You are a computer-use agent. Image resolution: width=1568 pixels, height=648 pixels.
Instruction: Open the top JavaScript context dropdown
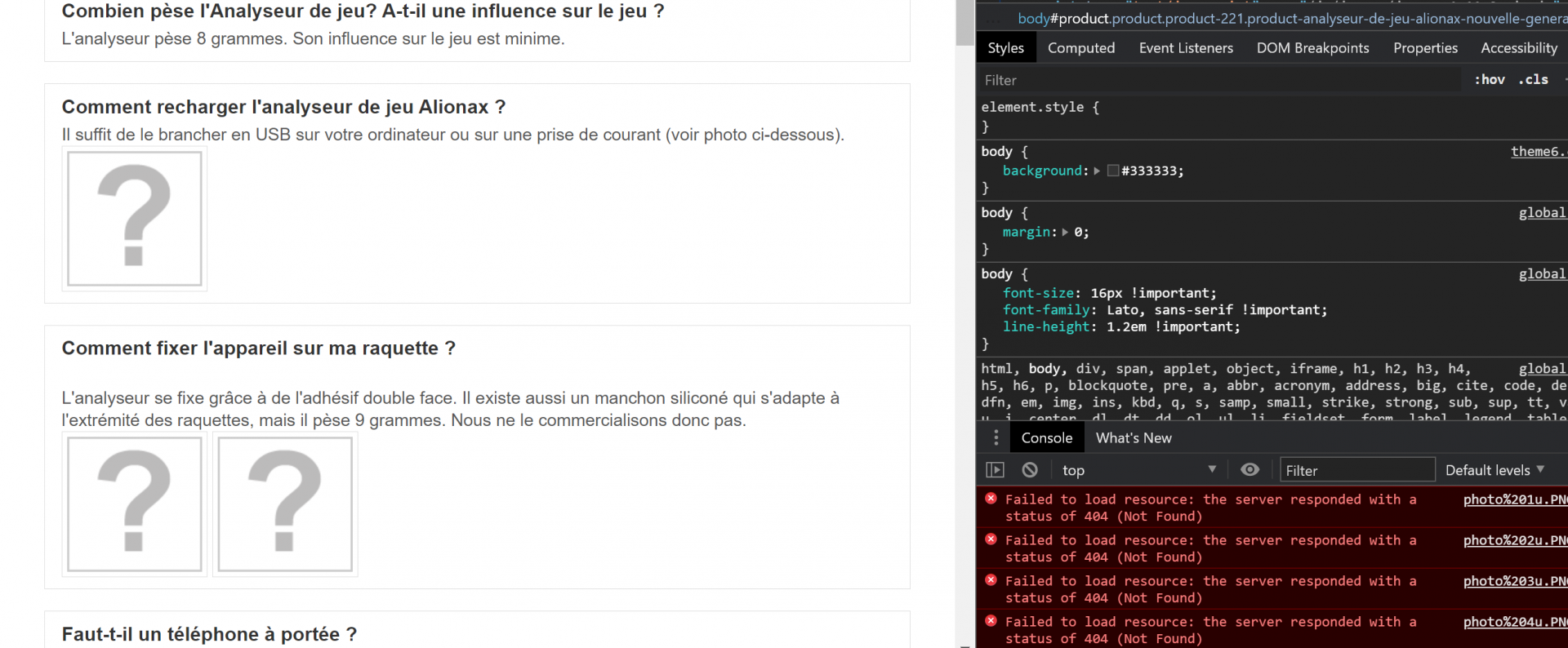pos(1138,469)
